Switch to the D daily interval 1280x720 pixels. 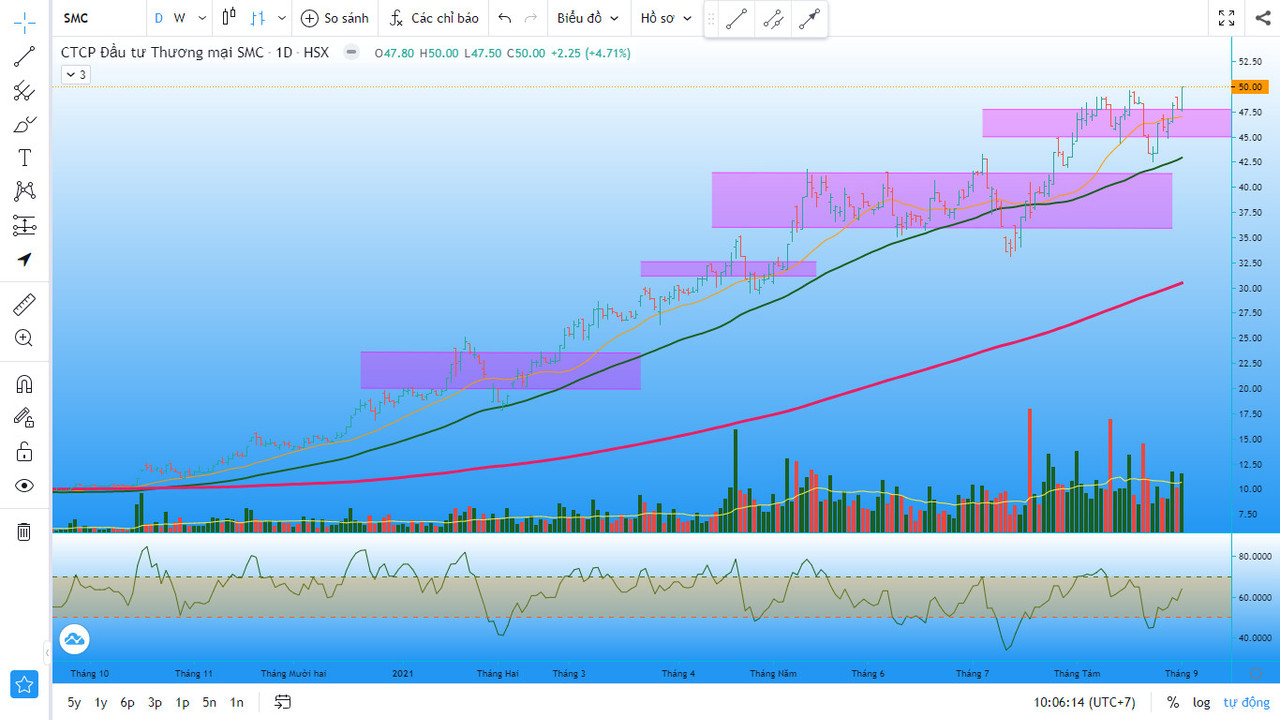click(158, 18)
